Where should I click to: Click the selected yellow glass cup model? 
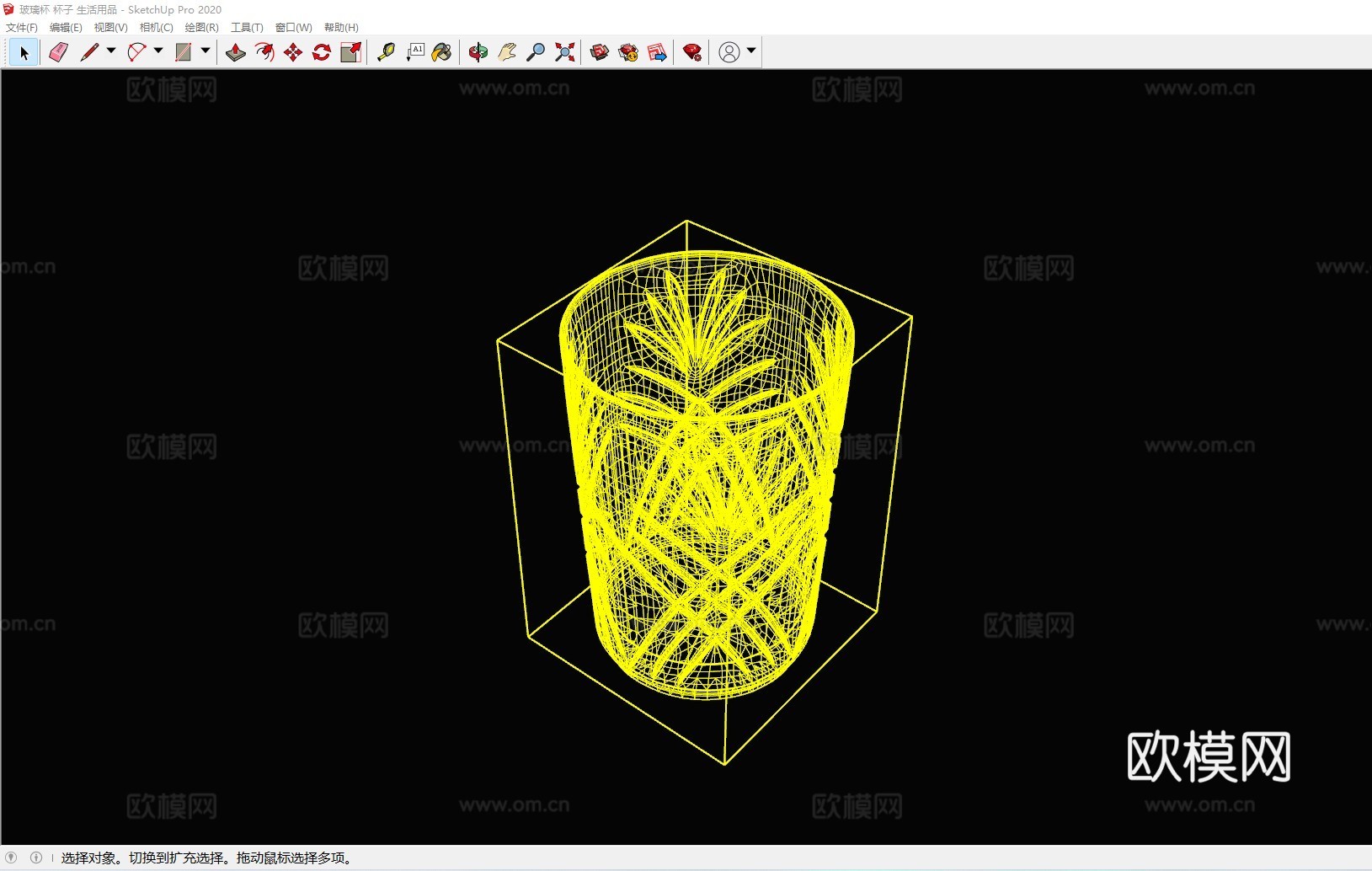pyautogui.click(x=707, y=476)
